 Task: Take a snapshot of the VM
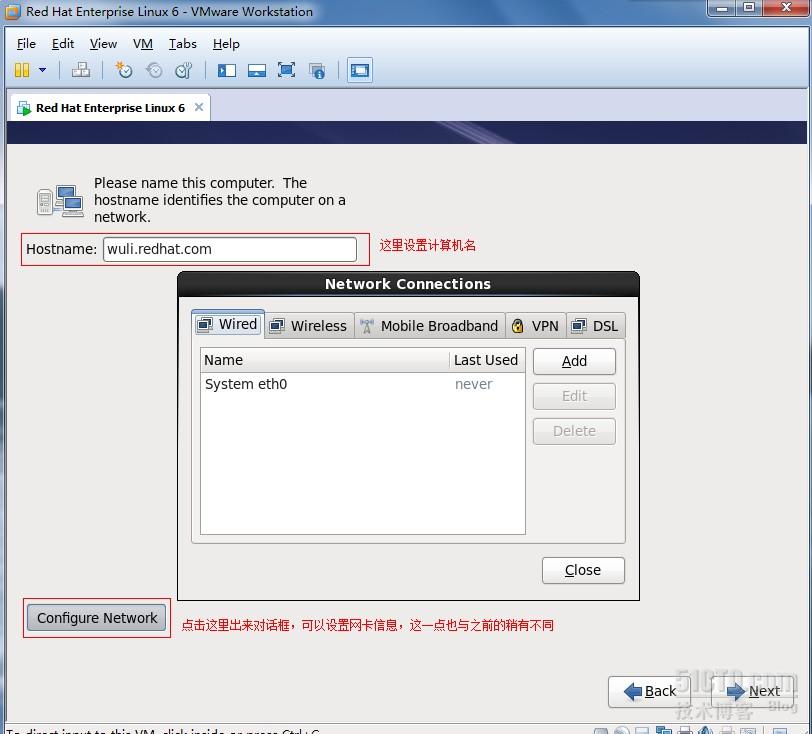coord(124,70)
